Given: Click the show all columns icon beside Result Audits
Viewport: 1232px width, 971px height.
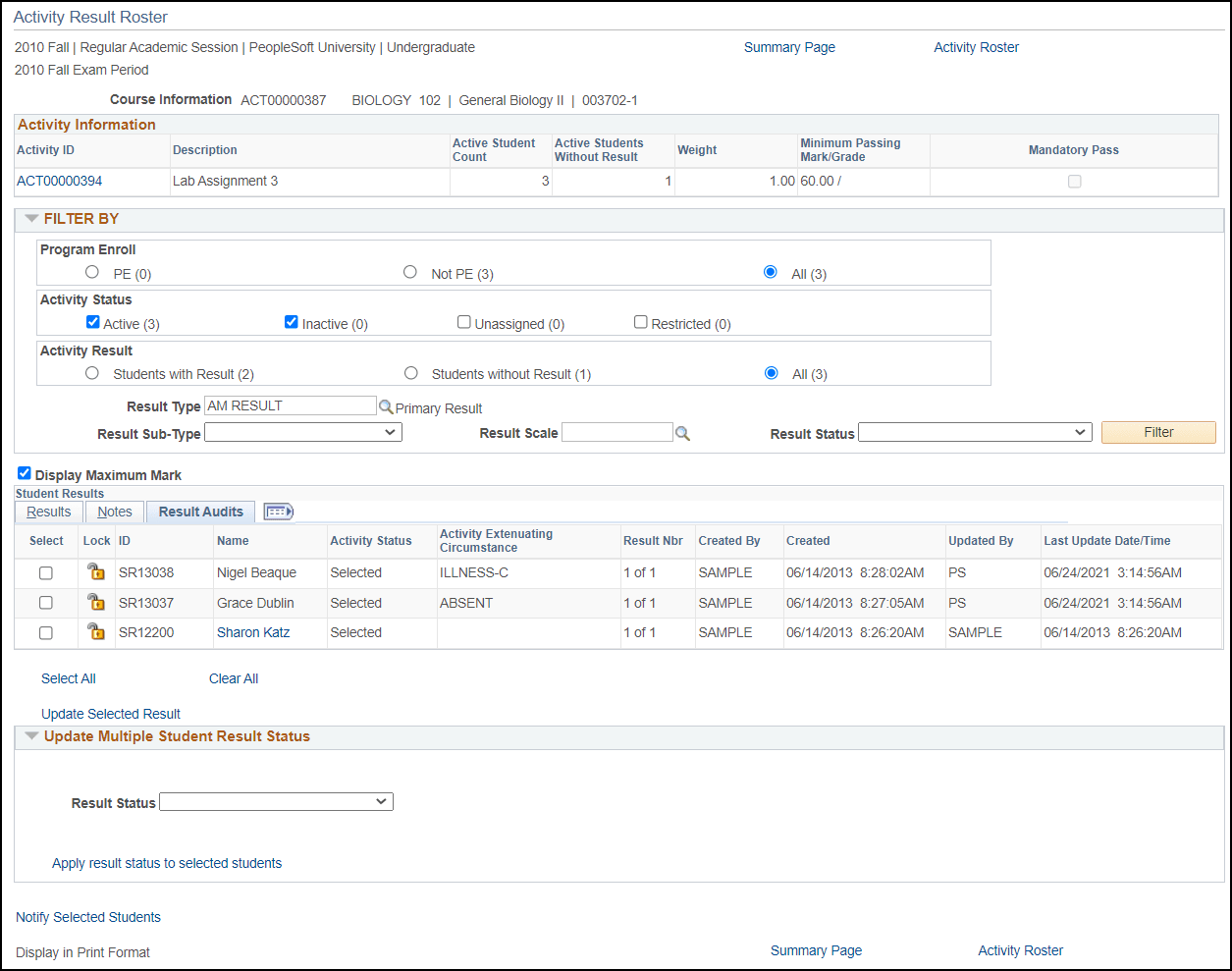Looking at the screenshot, I should point(278,512).
